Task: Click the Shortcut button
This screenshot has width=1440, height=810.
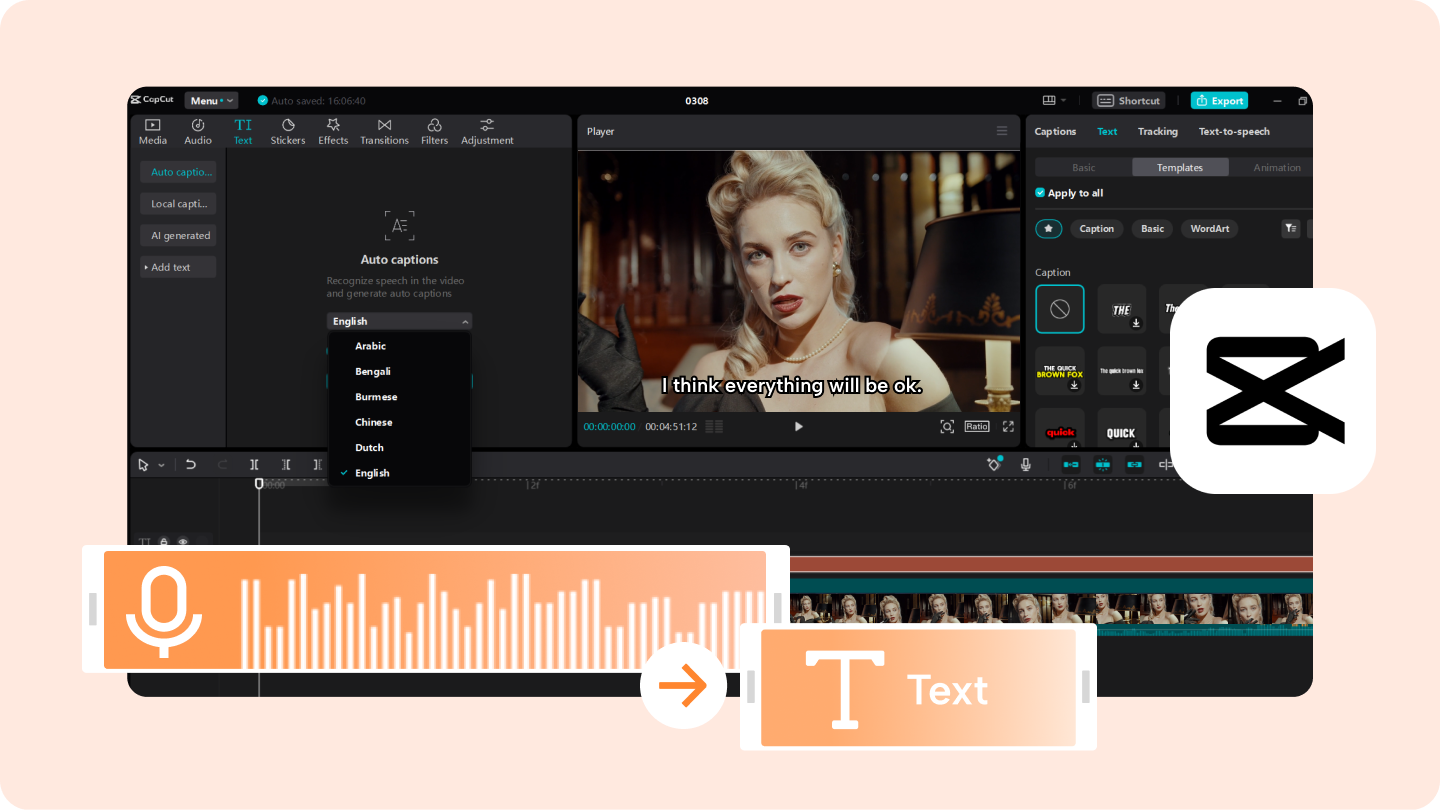Action: pos(1129,101)
